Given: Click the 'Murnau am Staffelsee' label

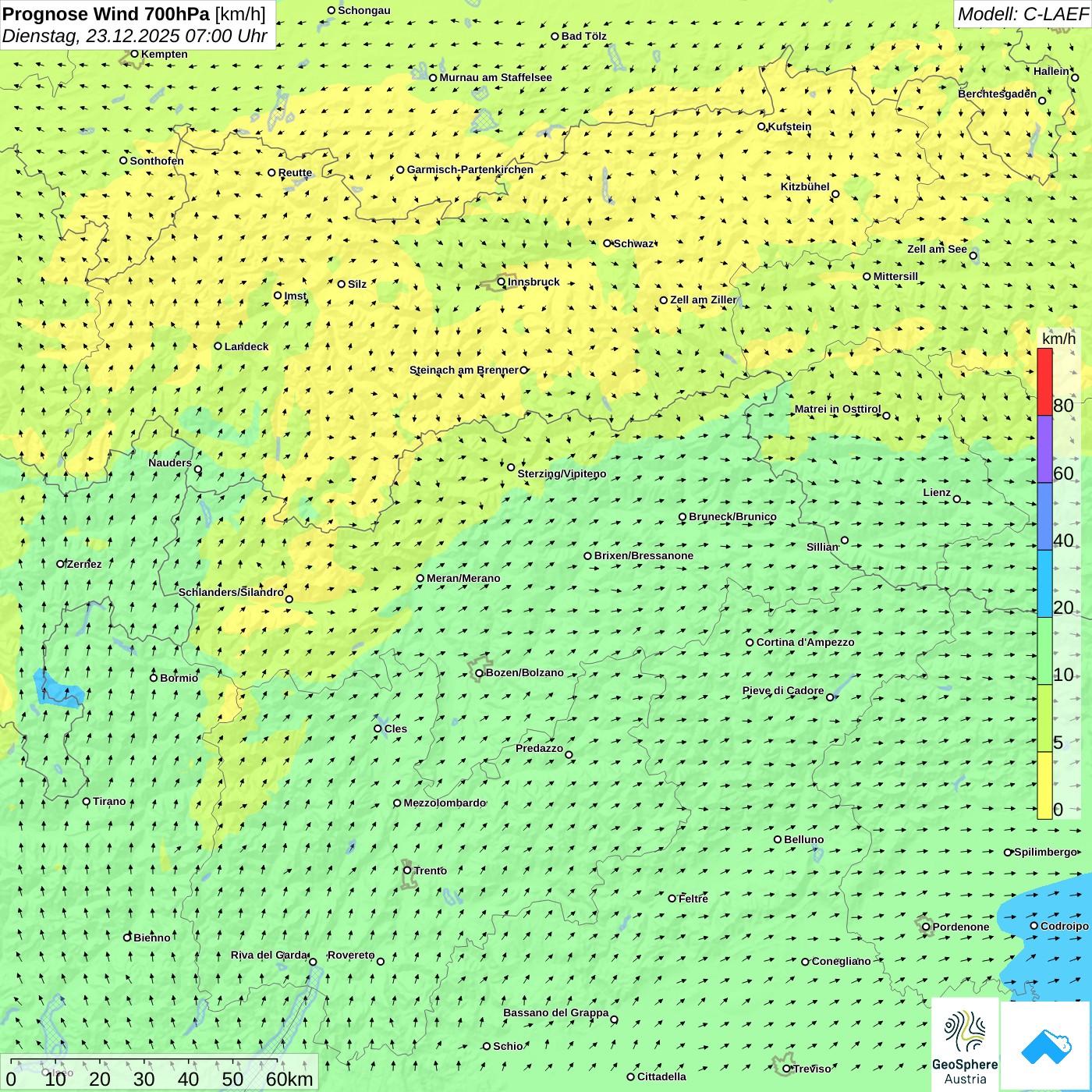Looking at the screenshot, I should (495, 78).
